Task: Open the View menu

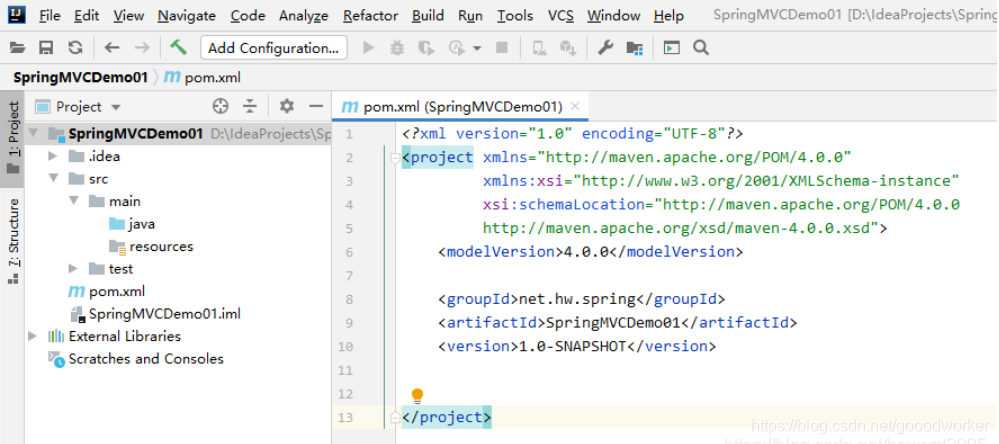Action: pyautogui.click(x=129, y=15)
